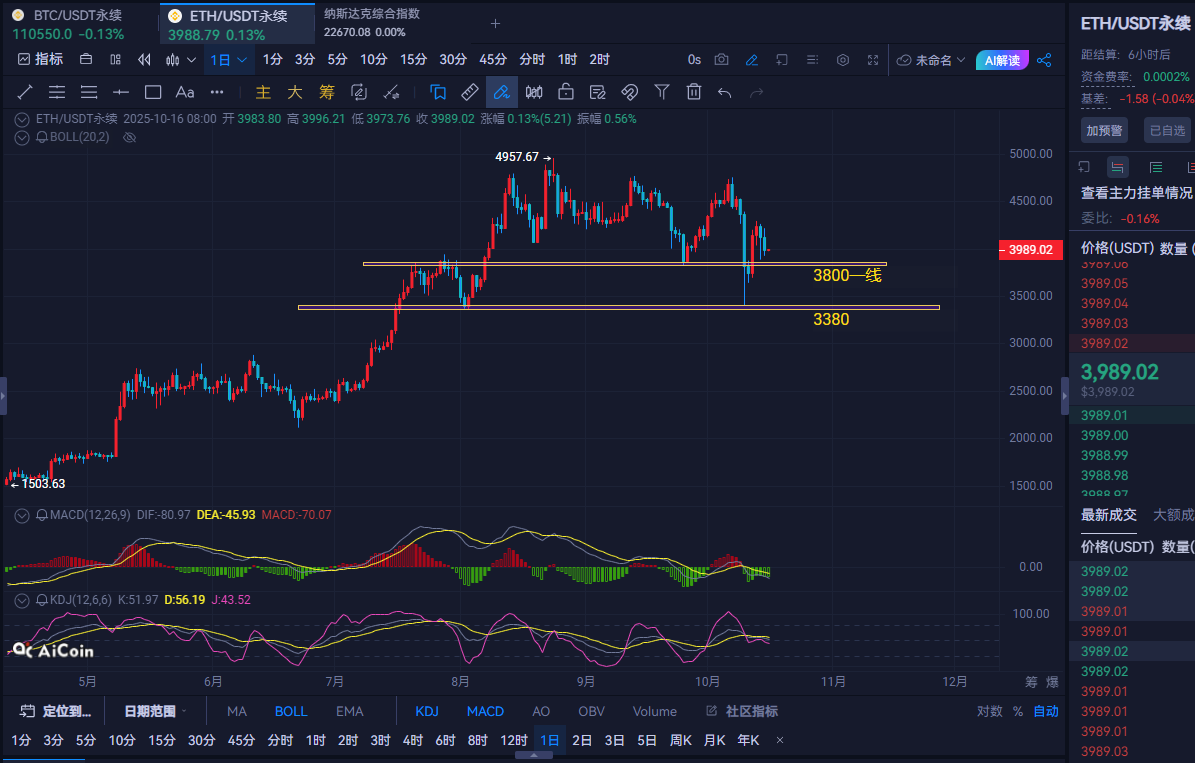The width and height of the screenshot is (1195, 763).
Task: Enable the EMA indicator toggle
Action: 349,711
